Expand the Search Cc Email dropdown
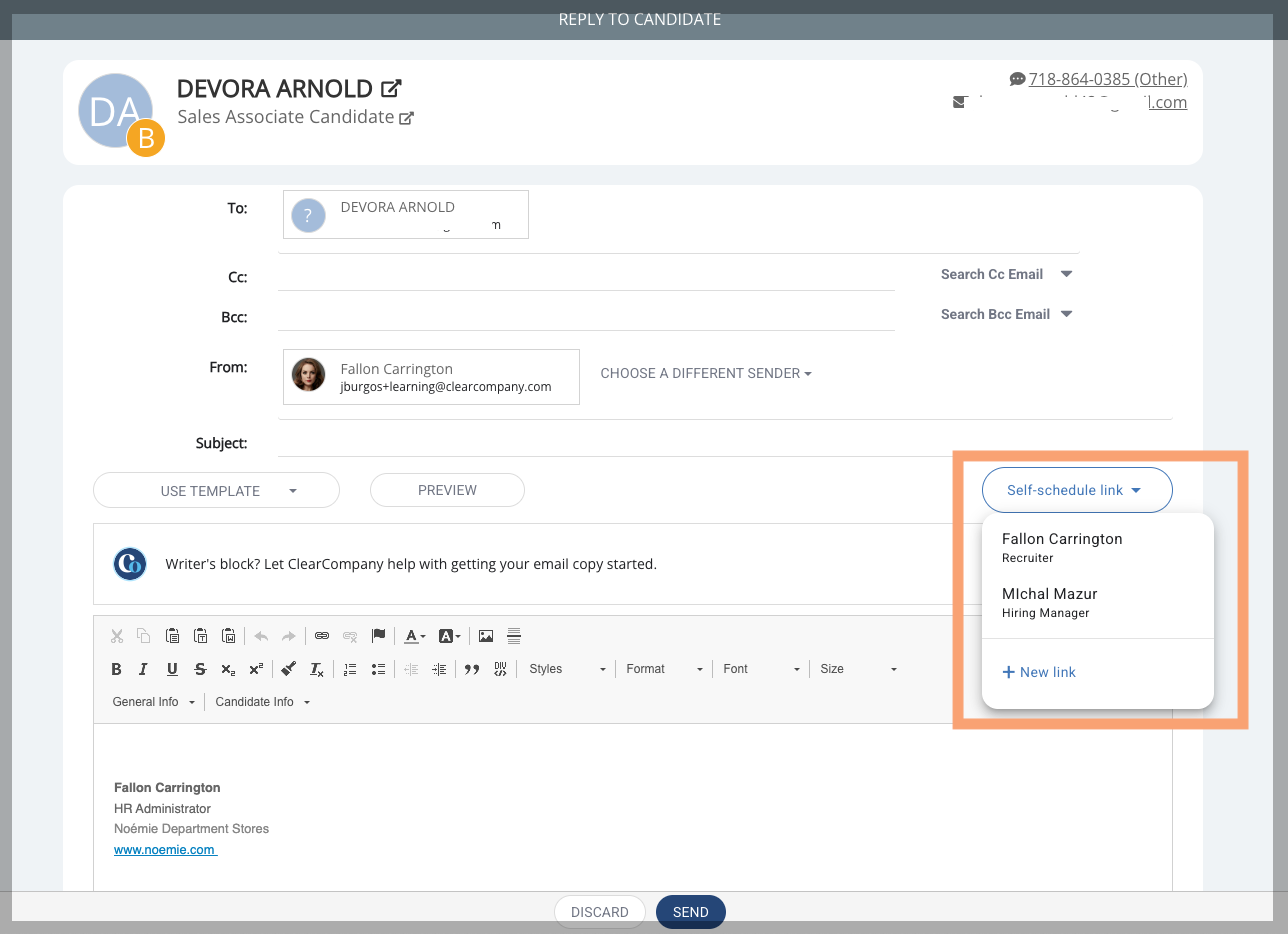Viewport: 1288px width, 934px height. tap(1006, 274)
